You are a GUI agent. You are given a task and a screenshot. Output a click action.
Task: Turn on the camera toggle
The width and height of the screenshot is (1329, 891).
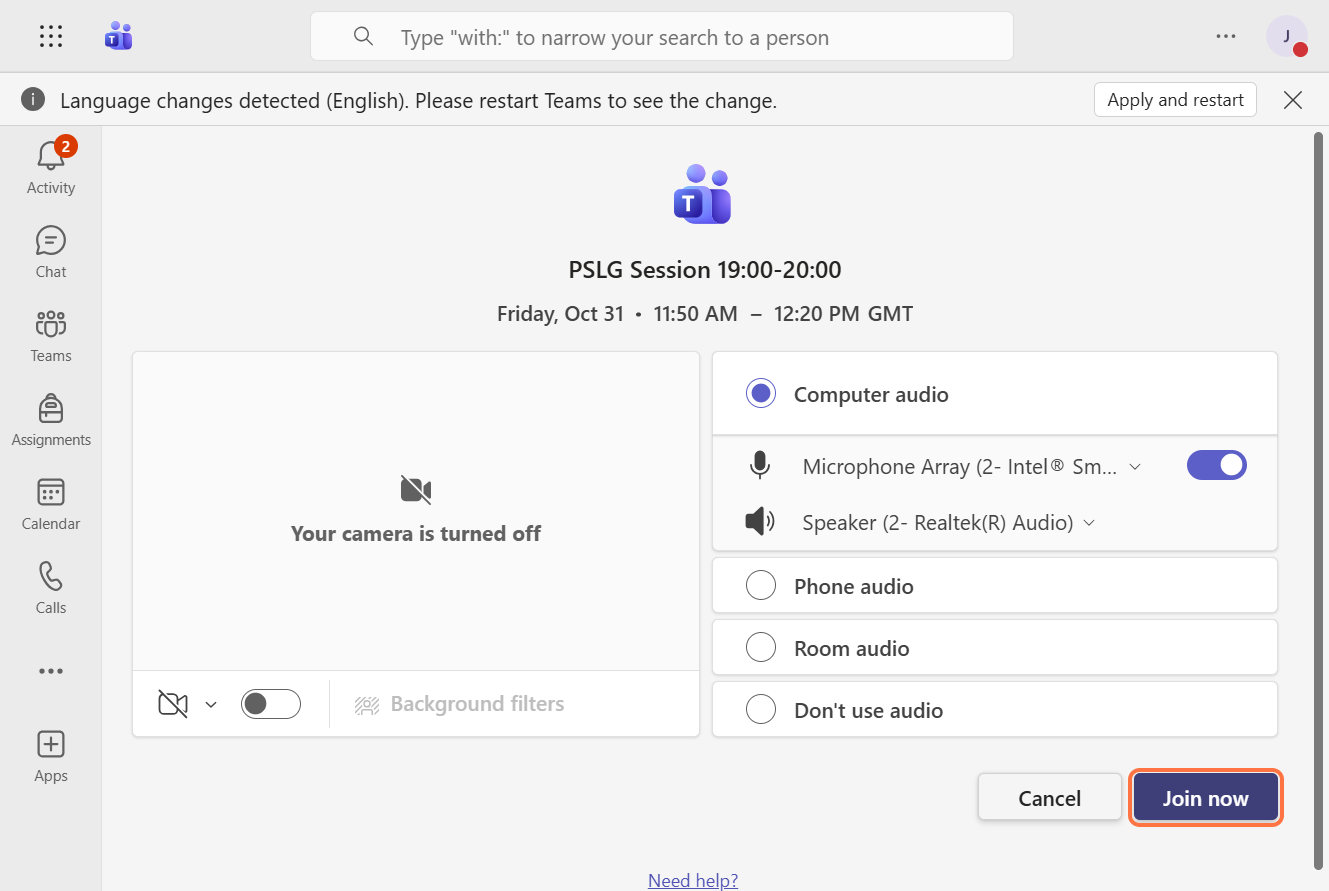pos(271,704)
